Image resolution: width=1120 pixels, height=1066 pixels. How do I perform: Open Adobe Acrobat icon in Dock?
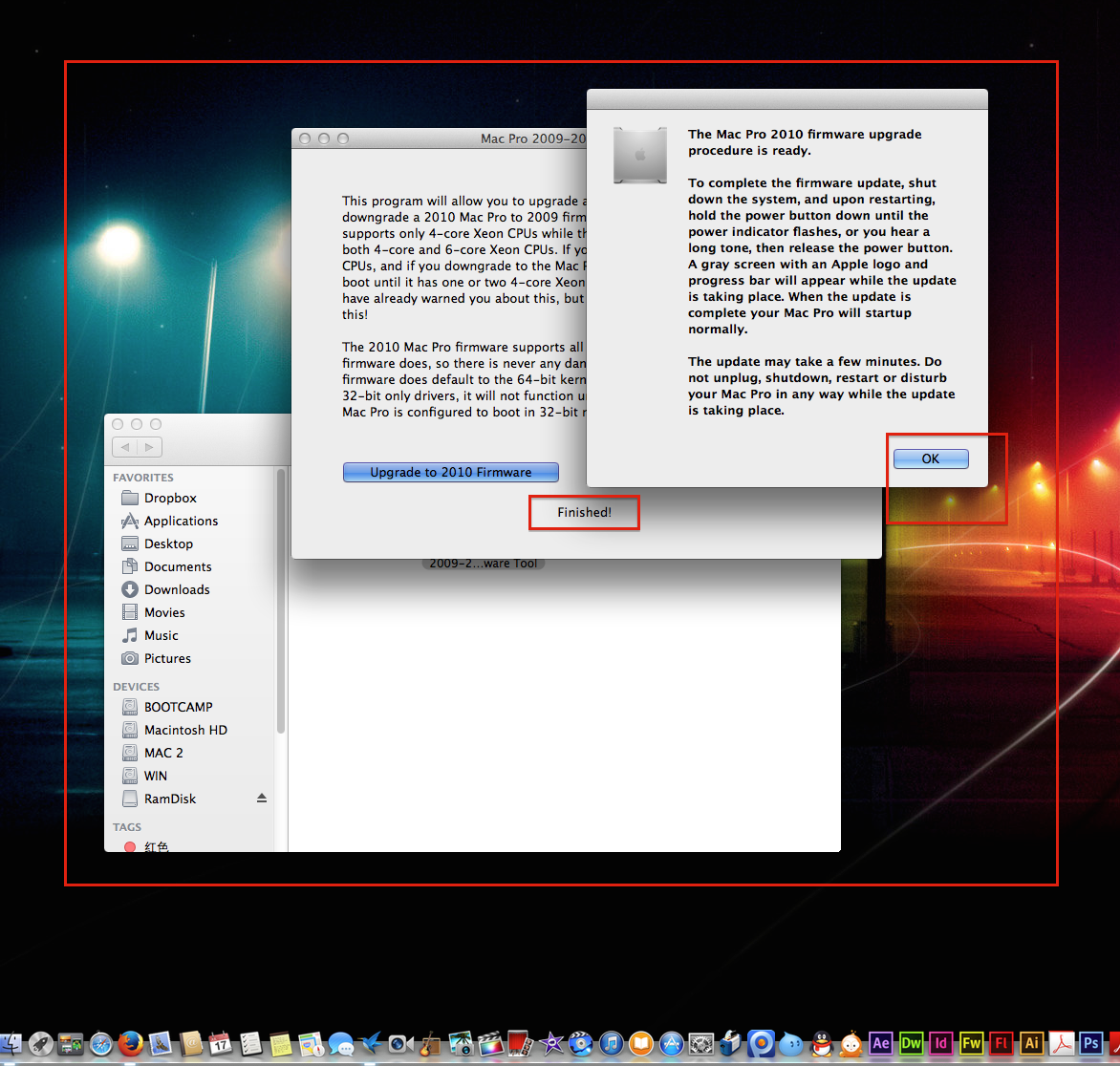1062,1043
